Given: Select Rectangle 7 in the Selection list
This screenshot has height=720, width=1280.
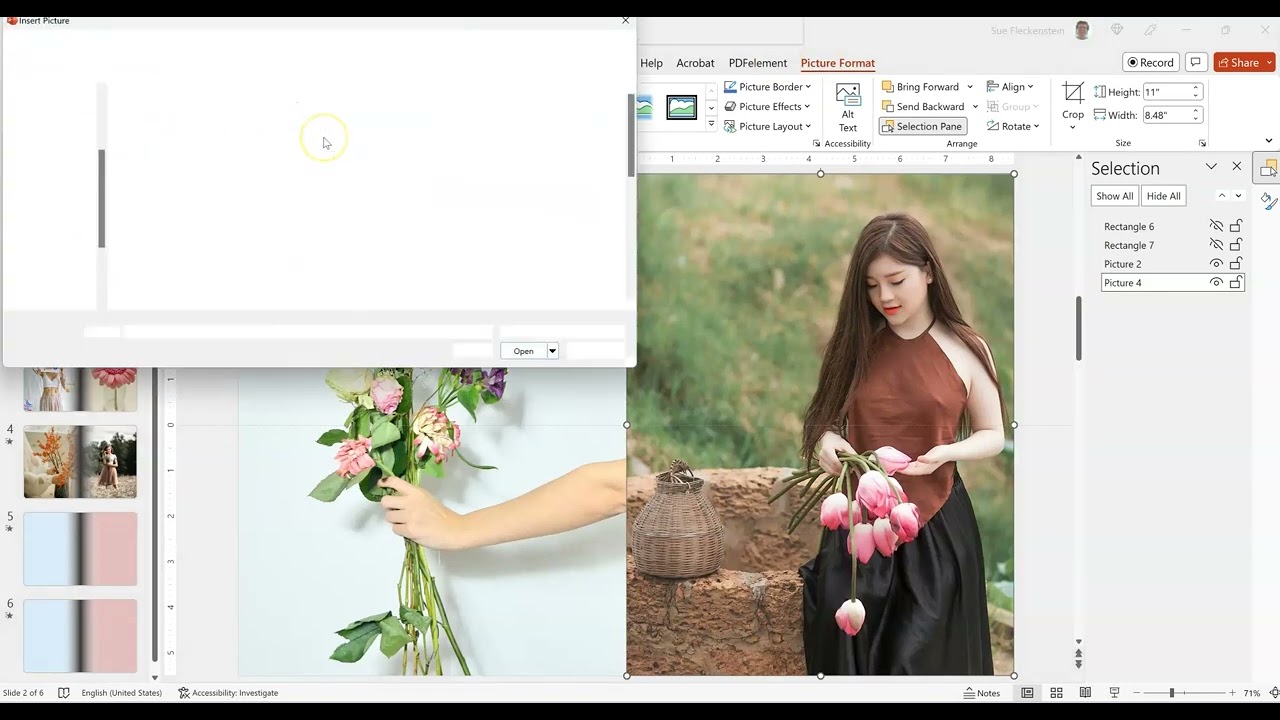Looking at the screenshot, I should coord(1129,245).
